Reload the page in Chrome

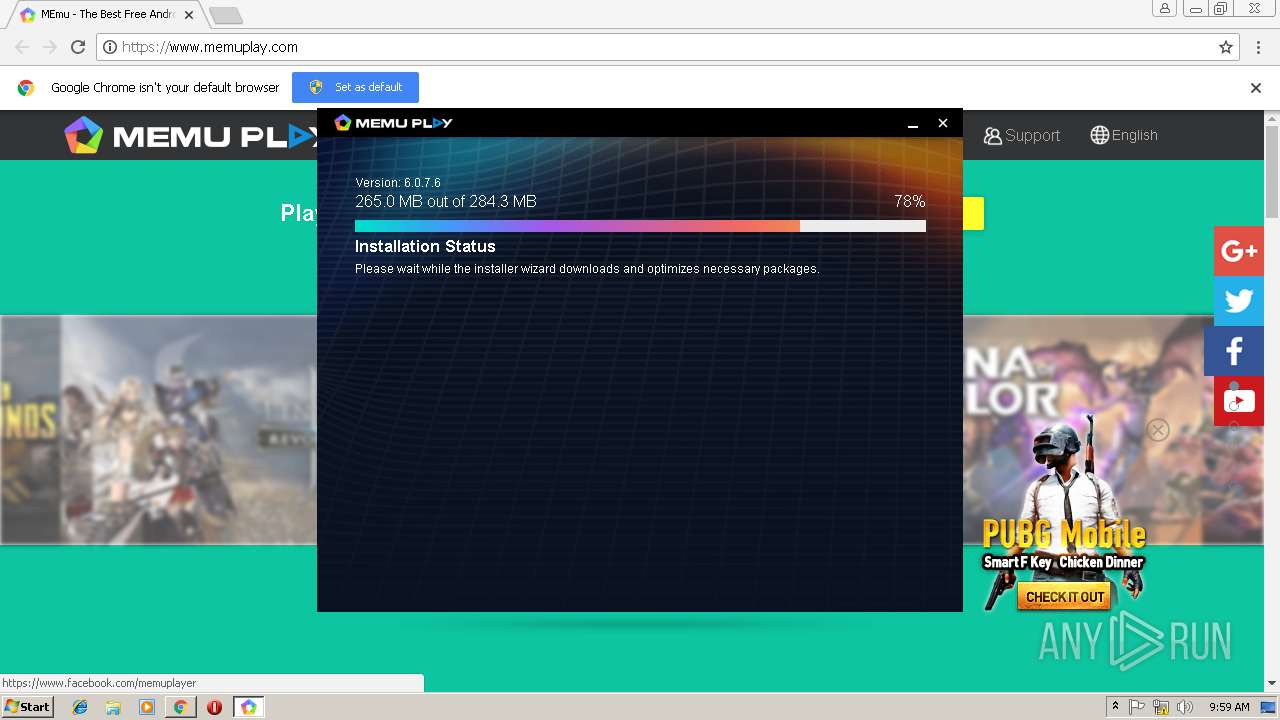[x=78, y=47]
